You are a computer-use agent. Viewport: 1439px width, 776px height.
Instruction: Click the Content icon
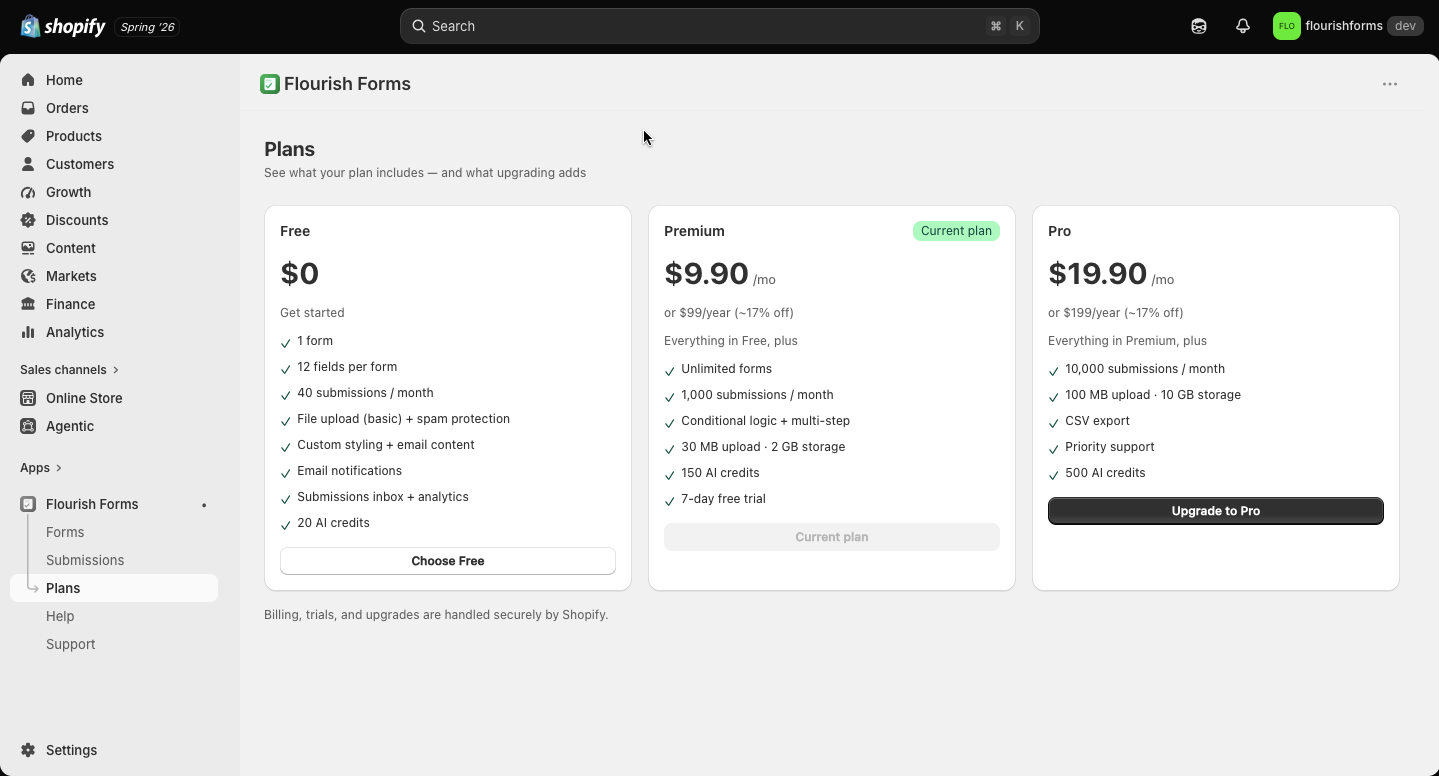point(28,248)
